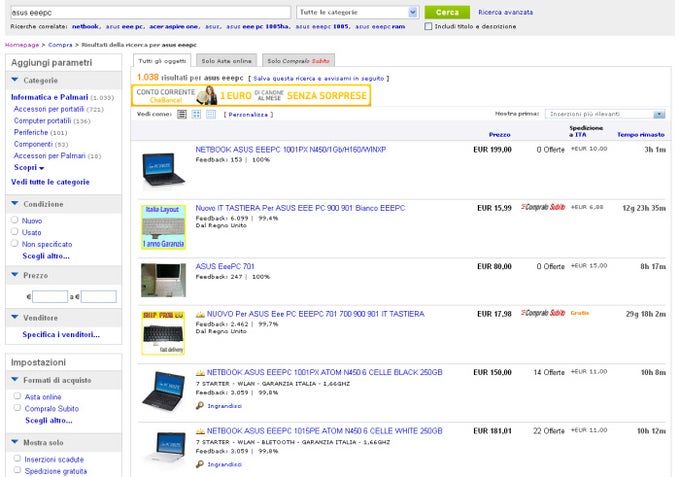Click Scegli altro under Formati di acquisto

pyautogui.click(x=49, y=420)
